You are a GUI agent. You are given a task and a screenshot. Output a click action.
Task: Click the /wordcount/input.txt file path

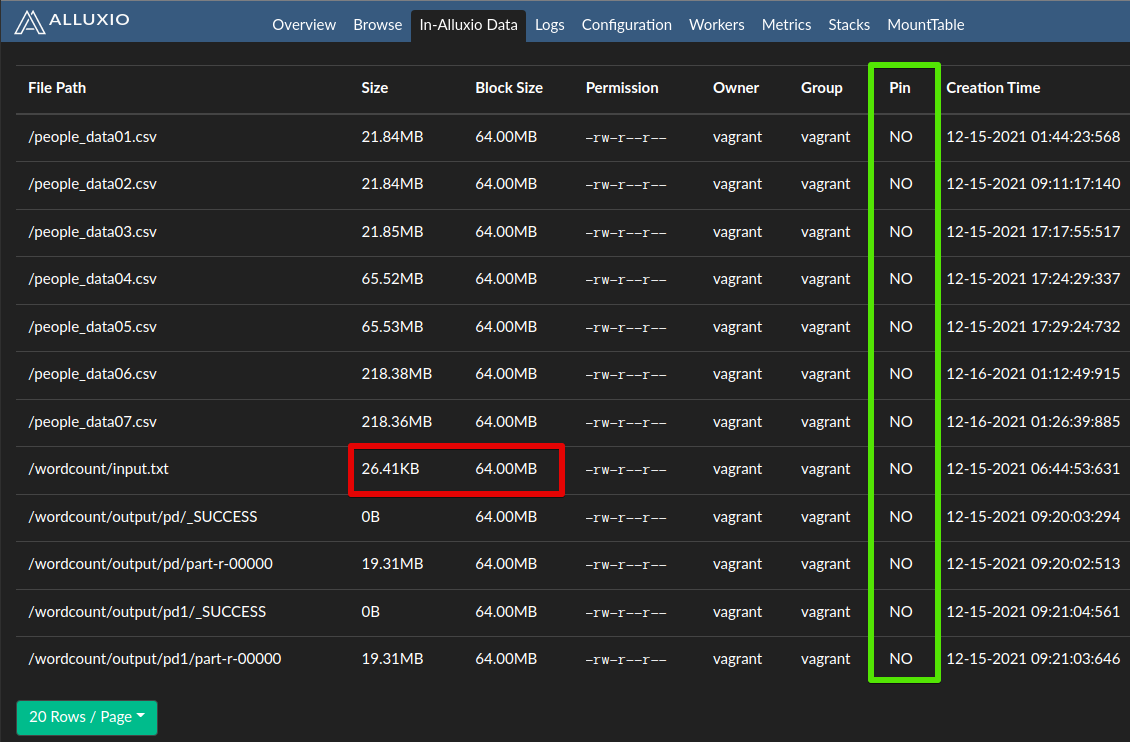point(99,469)
